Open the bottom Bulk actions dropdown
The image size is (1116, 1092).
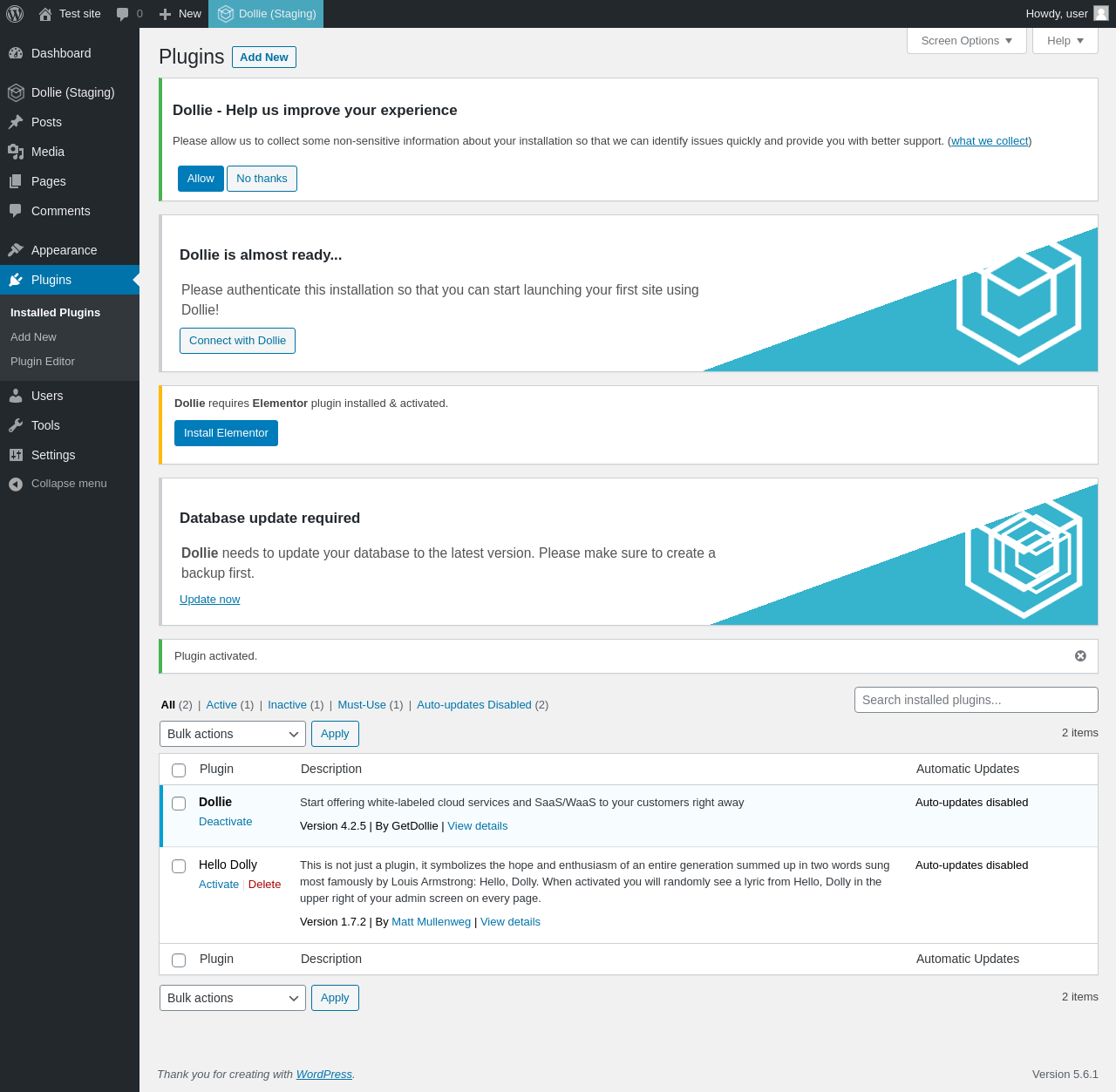233,998
